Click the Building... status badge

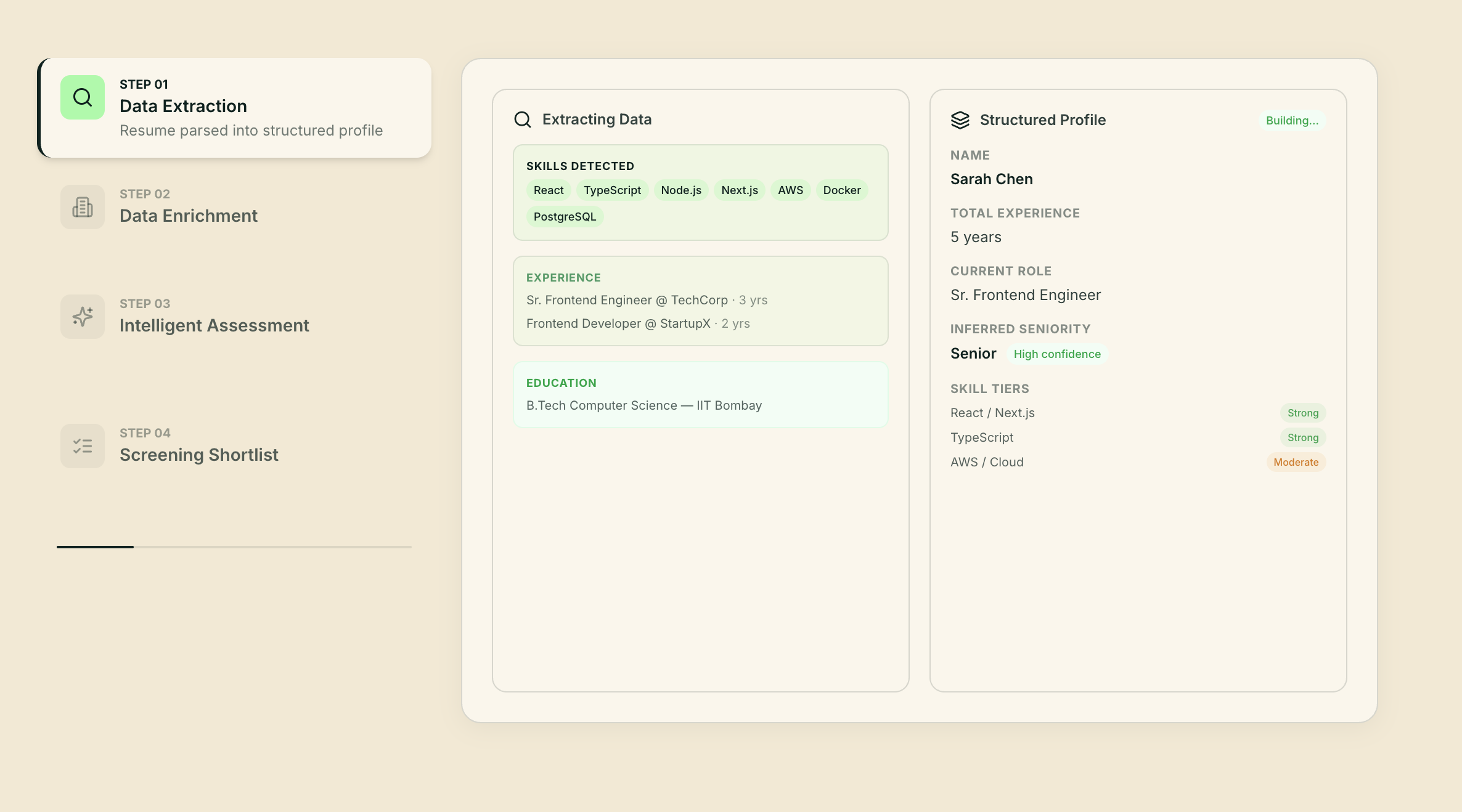pyautogui.click(x=1292, y=121)
